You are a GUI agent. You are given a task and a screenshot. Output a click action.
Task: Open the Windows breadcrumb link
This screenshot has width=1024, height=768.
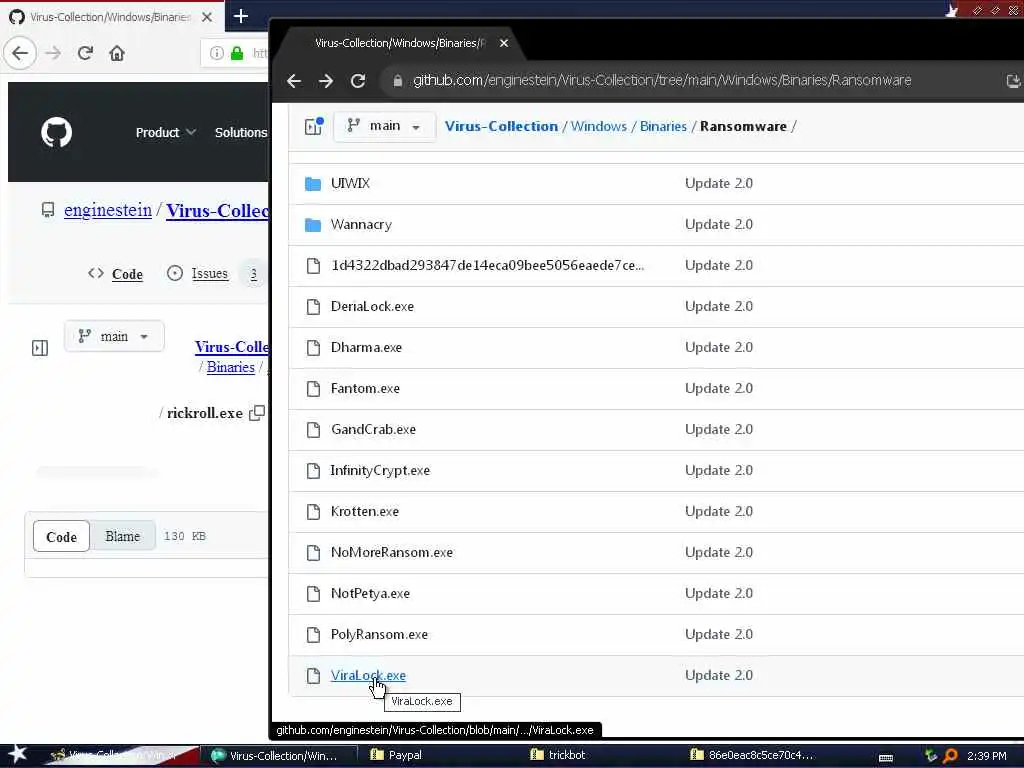598,126
